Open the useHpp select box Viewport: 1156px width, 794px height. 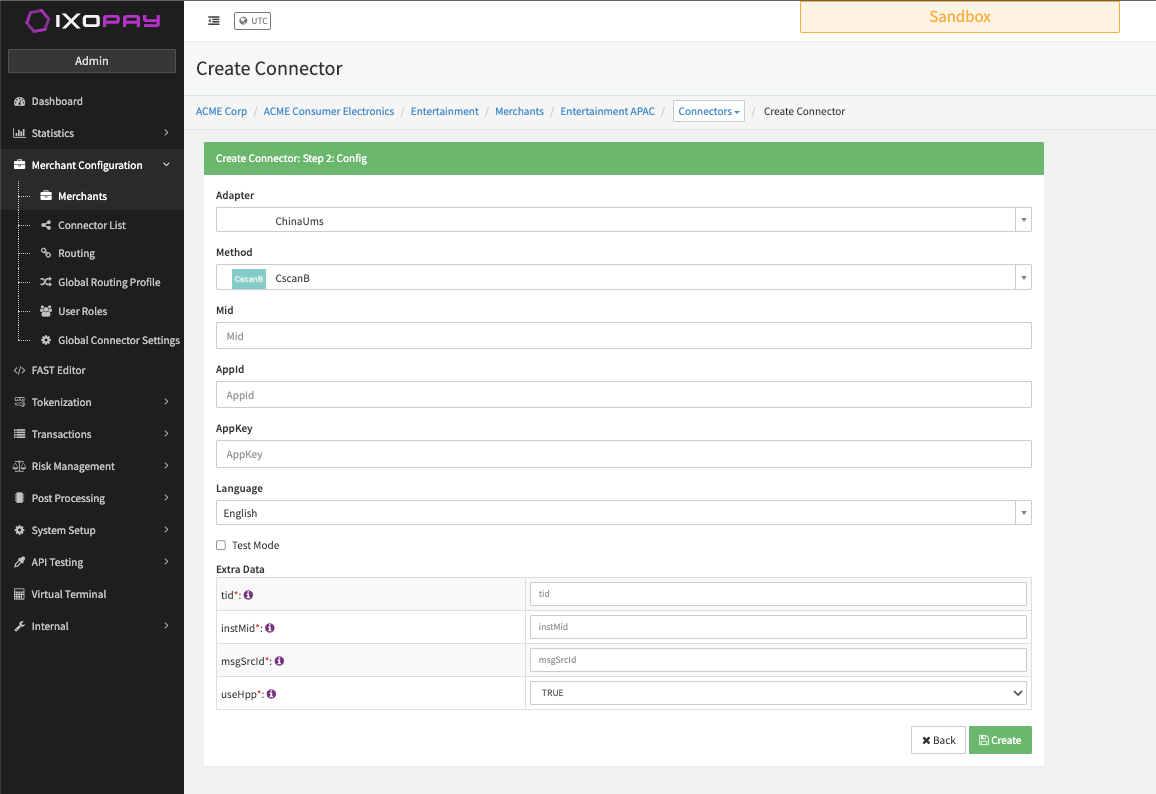[x=777, y=693]
